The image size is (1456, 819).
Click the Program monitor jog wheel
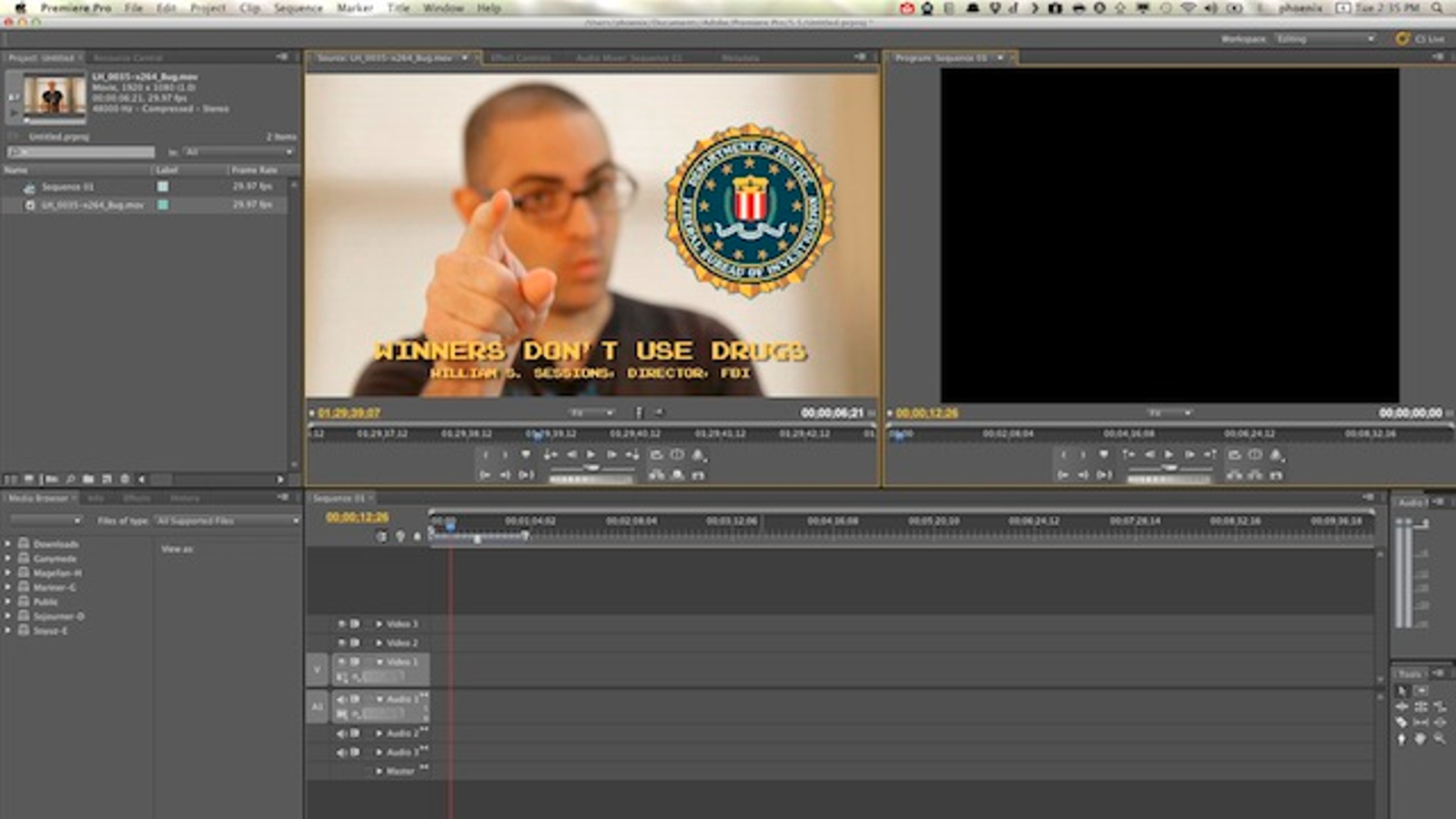pyautogui.click(x=1169, y=480)
